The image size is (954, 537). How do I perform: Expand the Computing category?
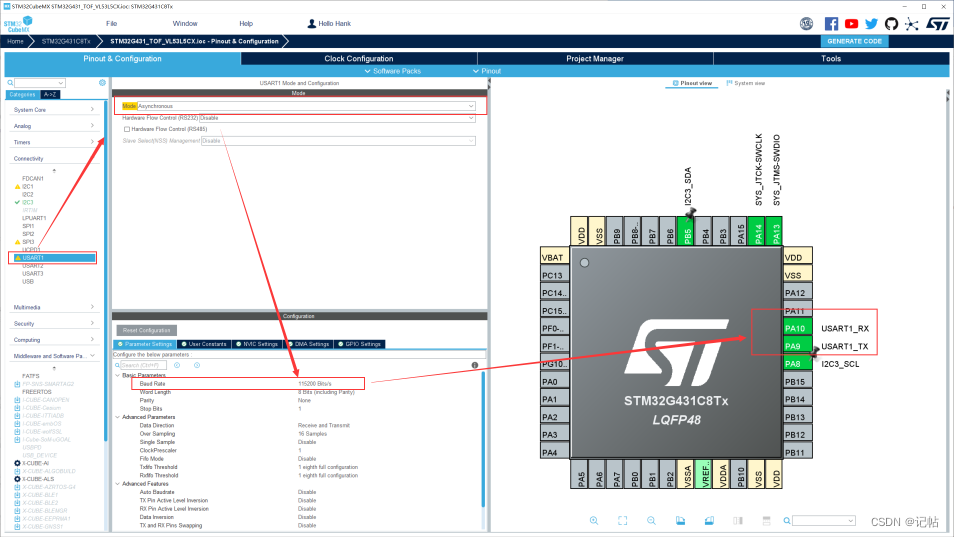click(54, 340)
